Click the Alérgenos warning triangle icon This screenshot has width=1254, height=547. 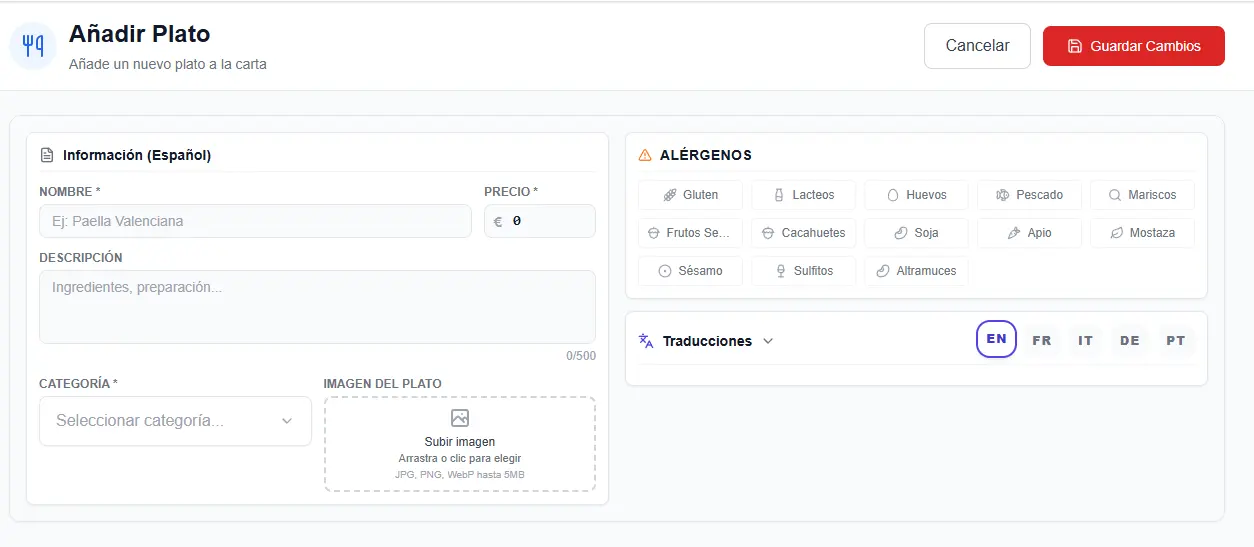click(x=645, y=155)
